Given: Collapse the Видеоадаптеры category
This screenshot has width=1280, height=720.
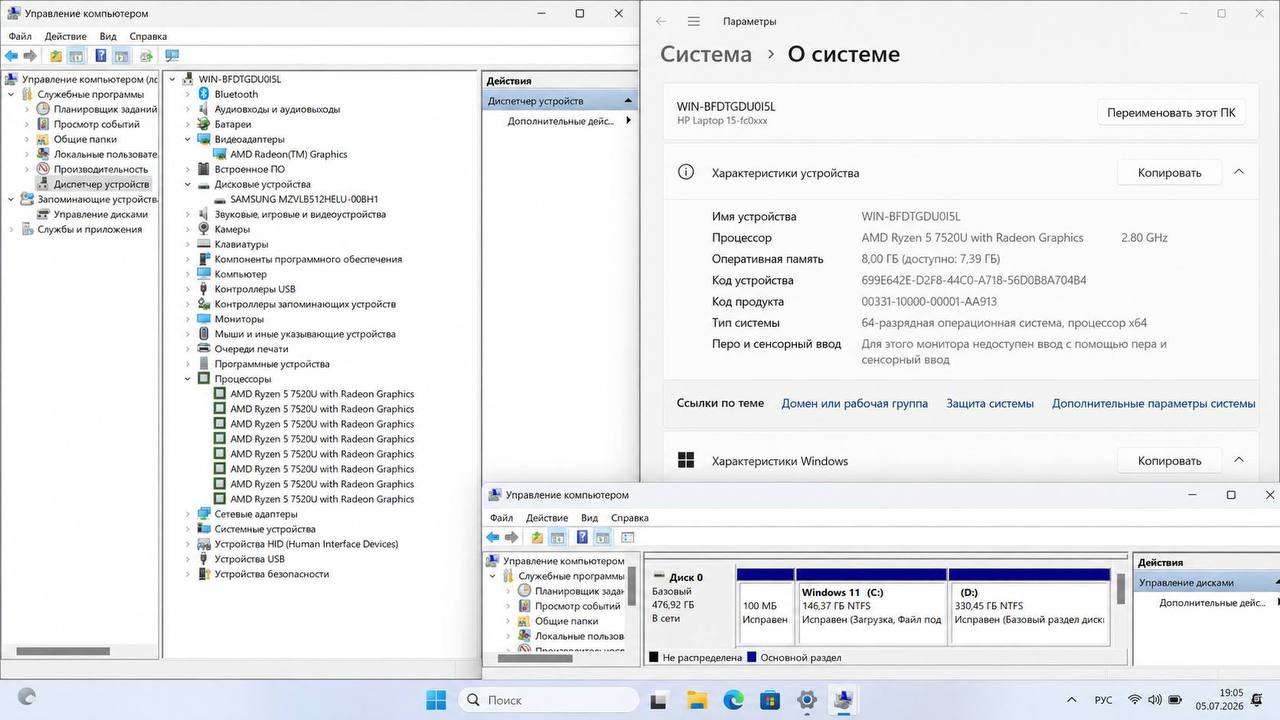Looking at the screenshot, I should (x=188, y=139).
